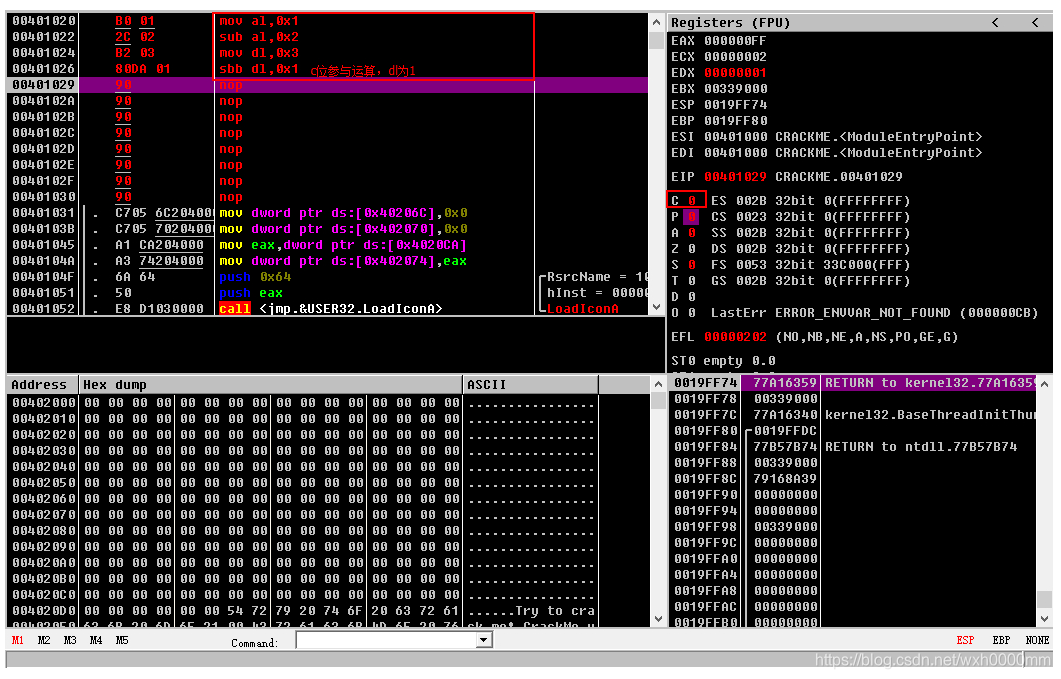The height and width of the screenshot is (679, 1061).
Task: Select the EFL 00000202 flags value
Action: pyautogui.click(x=735, y=337)
